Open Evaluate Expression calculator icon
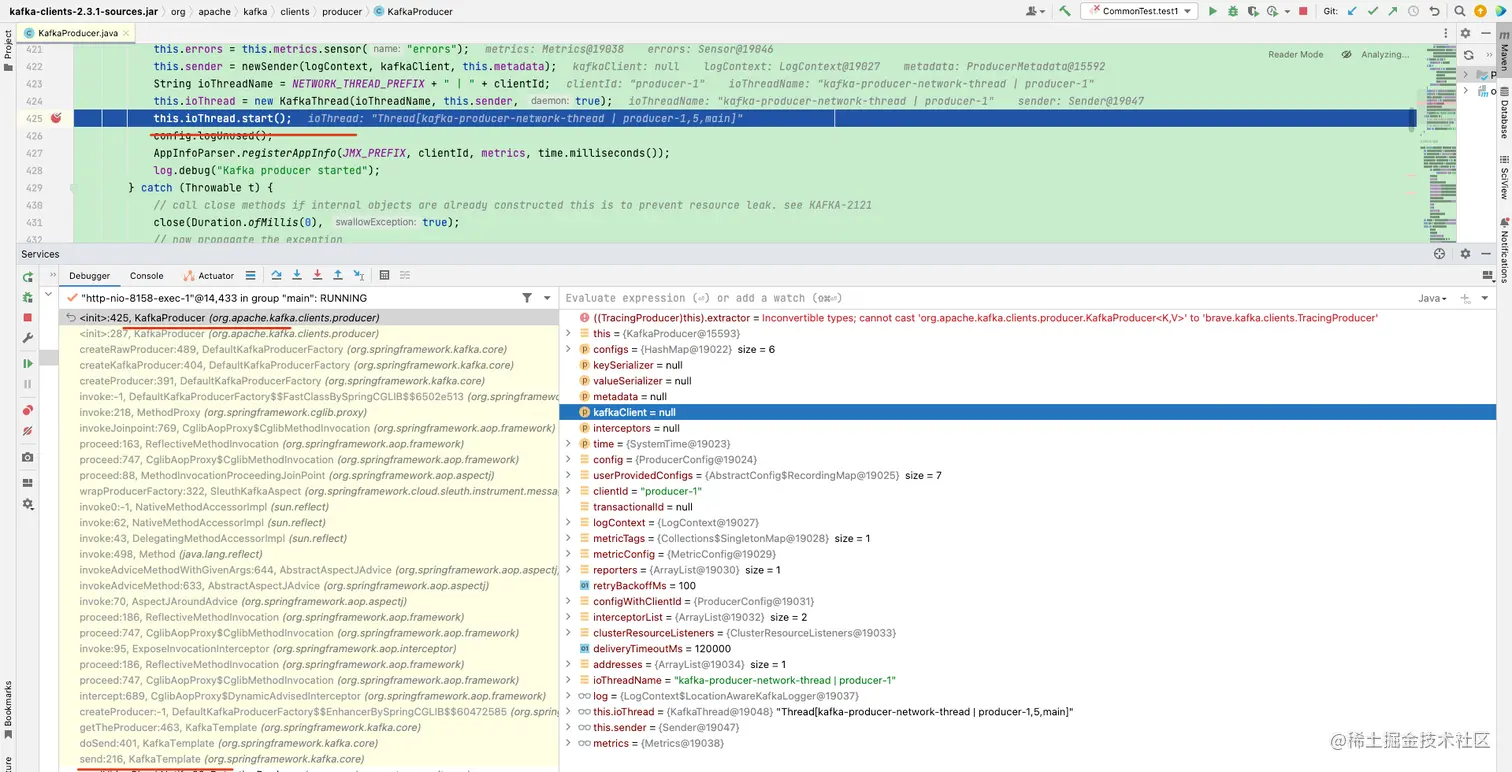 coord(384,275)
